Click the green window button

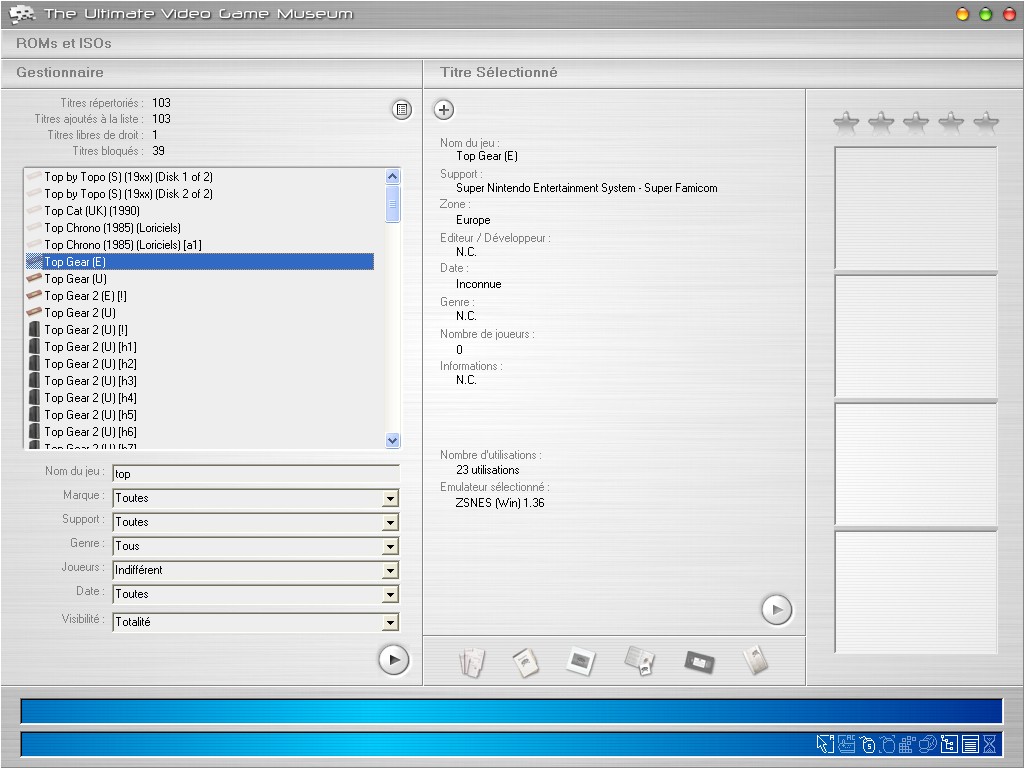[986, 14]
